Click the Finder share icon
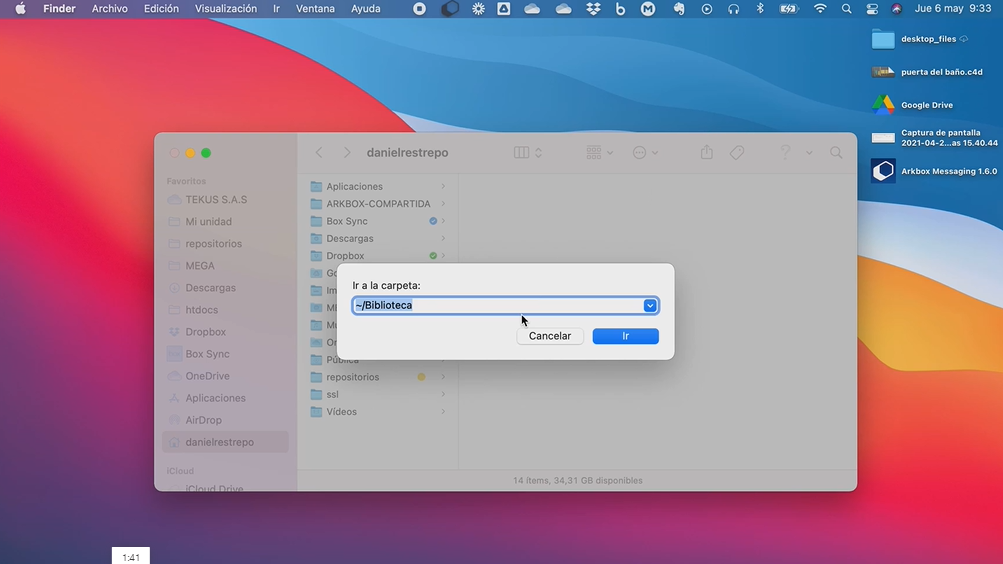This screenshot has width=1003, height=564. tap(707, 153)
